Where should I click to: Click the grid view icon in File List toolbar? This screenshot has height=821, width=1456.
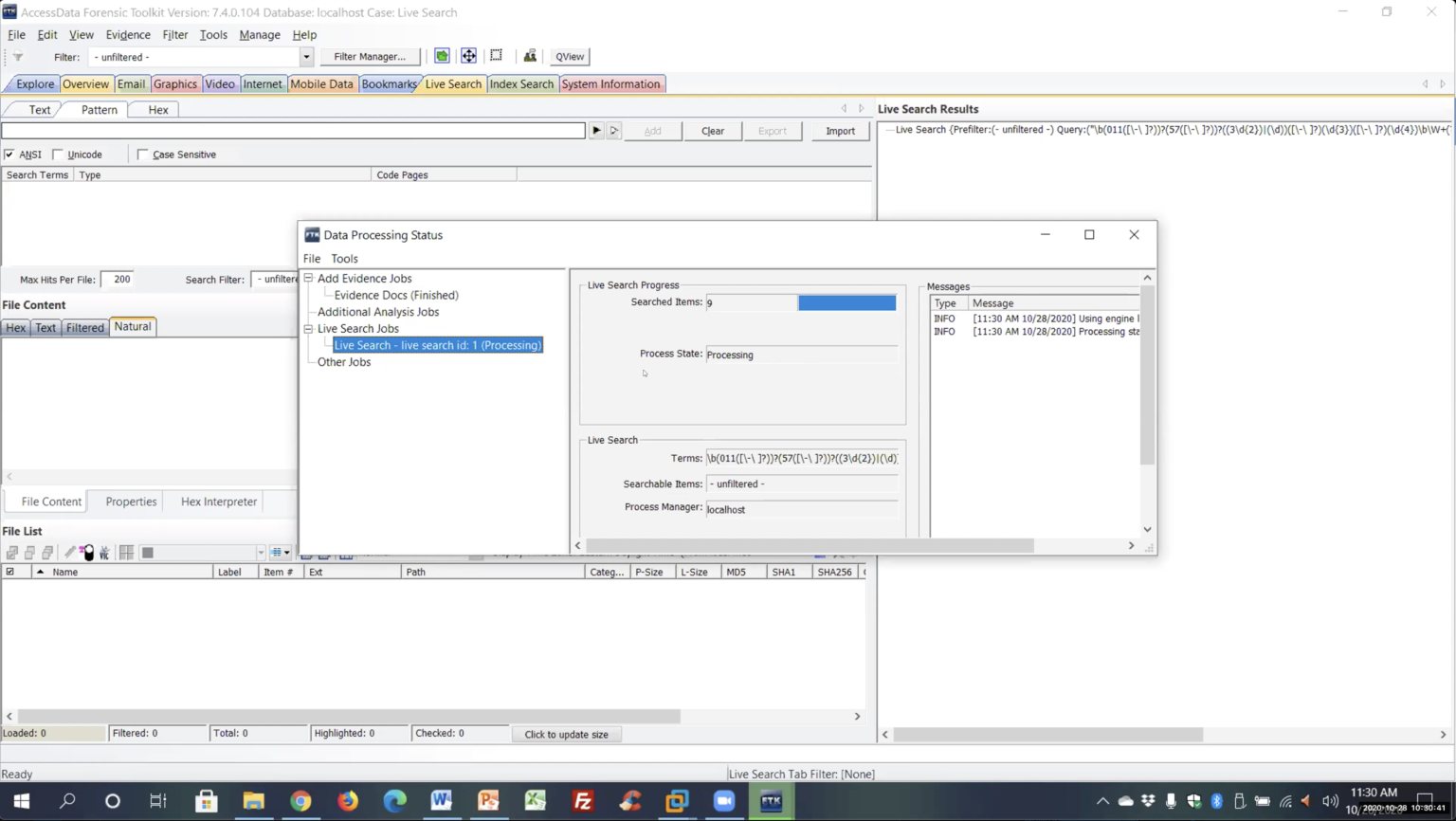coord(126,553)
